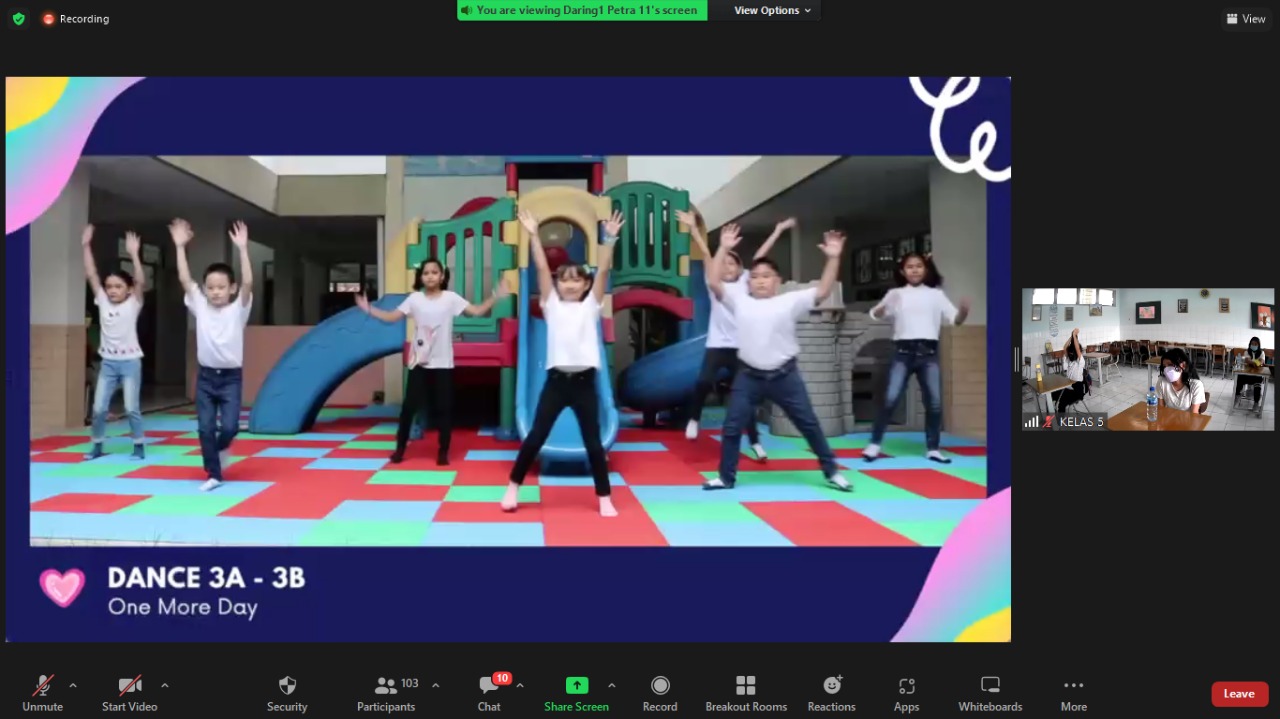Open the Participants panel

pyautogui.click(x=386, y=693)
